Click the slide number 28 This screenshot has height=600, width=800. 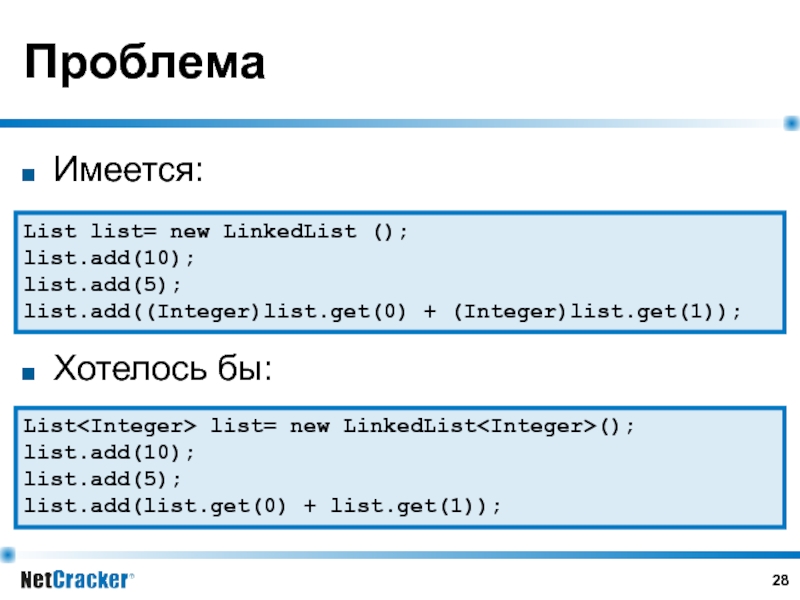780,580
